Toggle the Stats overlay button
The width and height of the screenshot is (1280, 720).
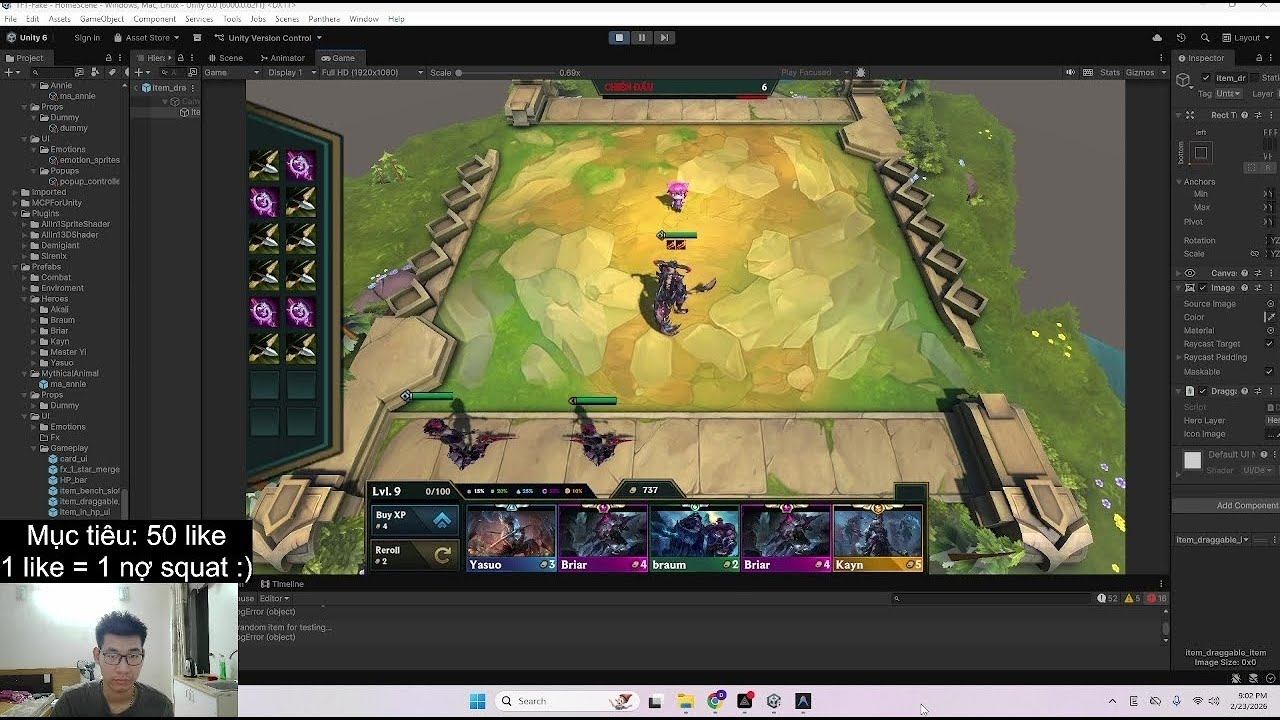tap(1110, 73)
